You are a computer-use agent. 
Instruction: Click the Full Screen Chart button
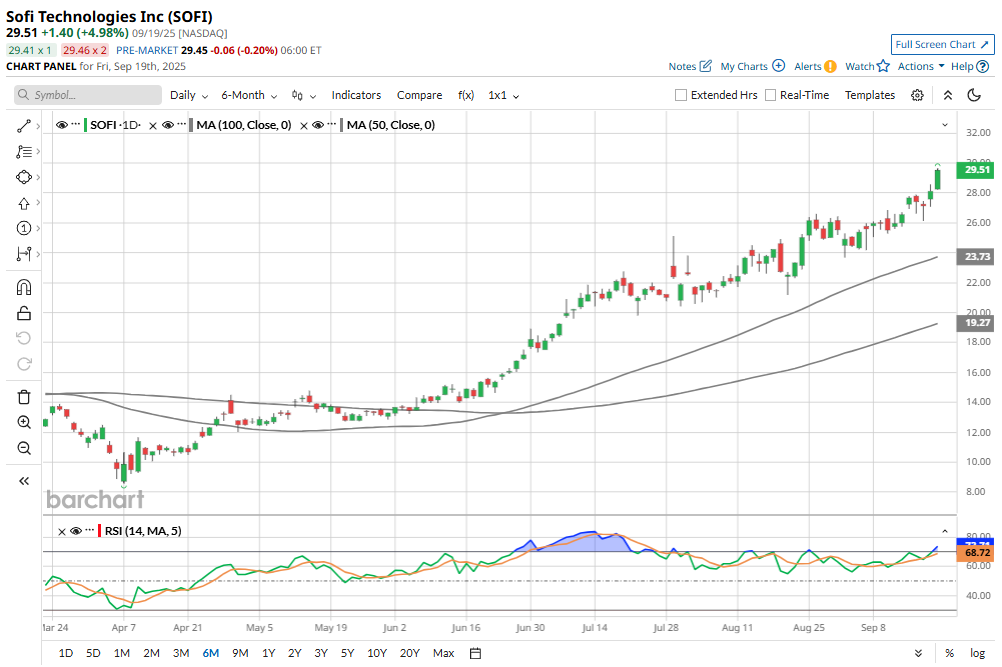[943, 44]
